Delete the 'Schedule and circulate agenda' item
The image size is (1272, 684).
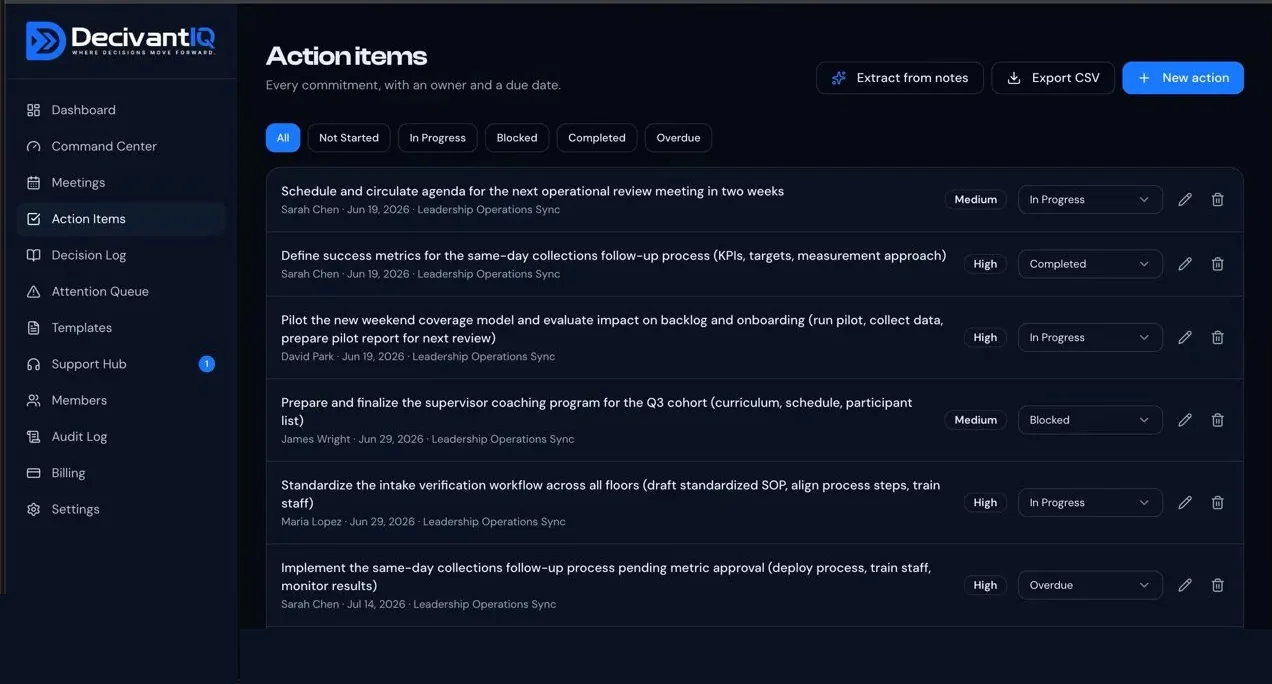pos(1218,199)
